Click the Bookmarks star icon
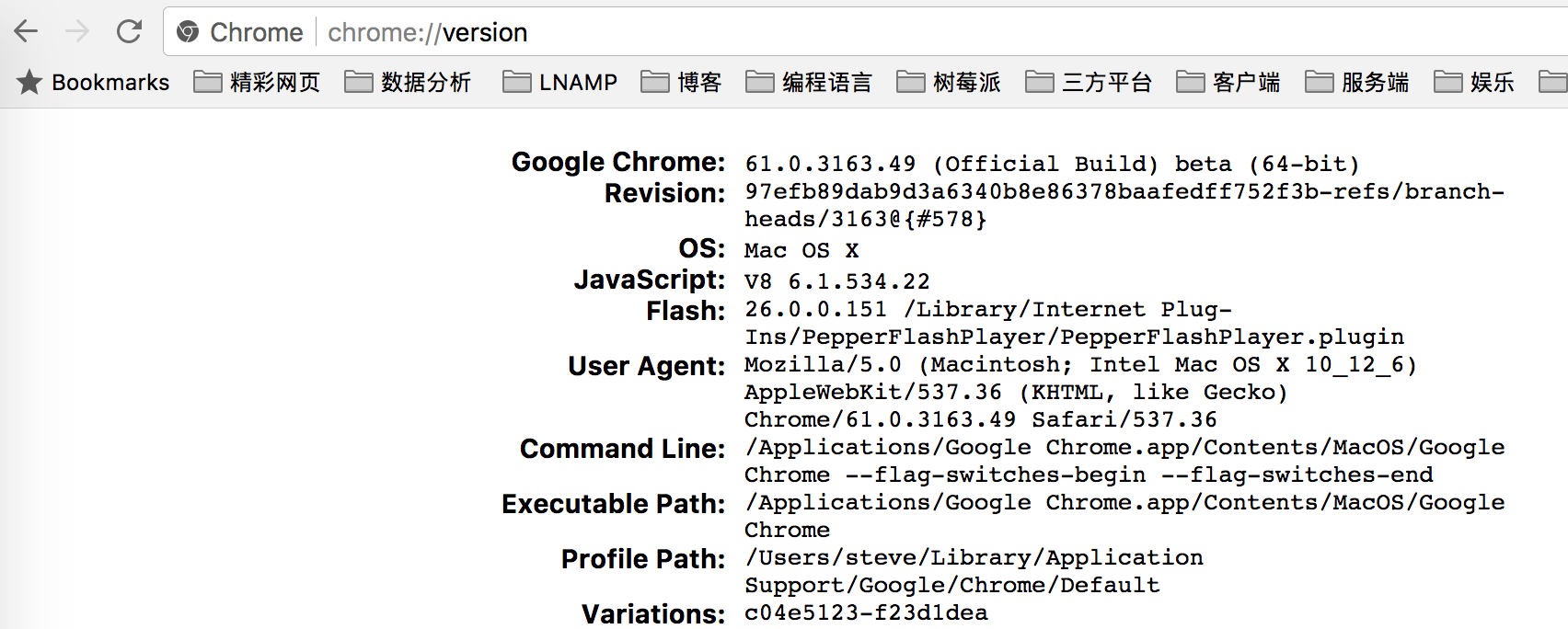1568x629 pixels. 29,82
